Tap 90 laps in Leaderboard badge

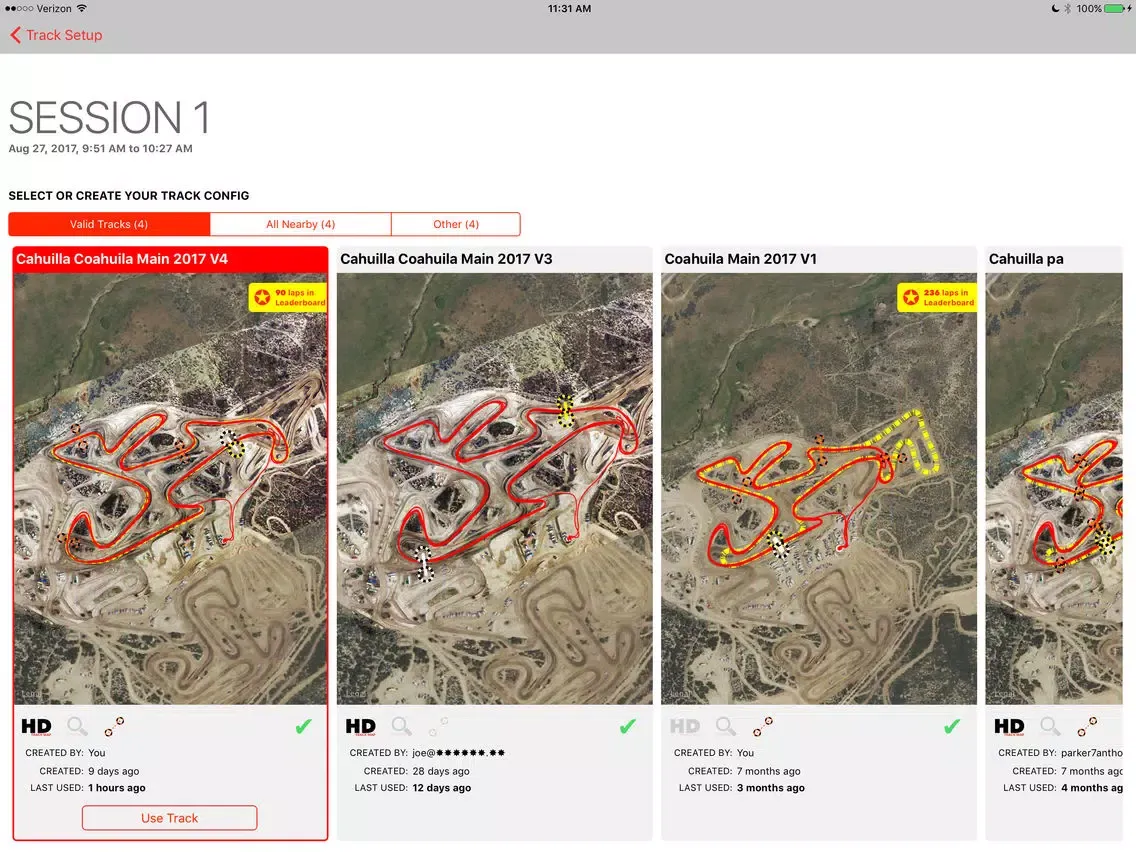[x=289, y=297]
